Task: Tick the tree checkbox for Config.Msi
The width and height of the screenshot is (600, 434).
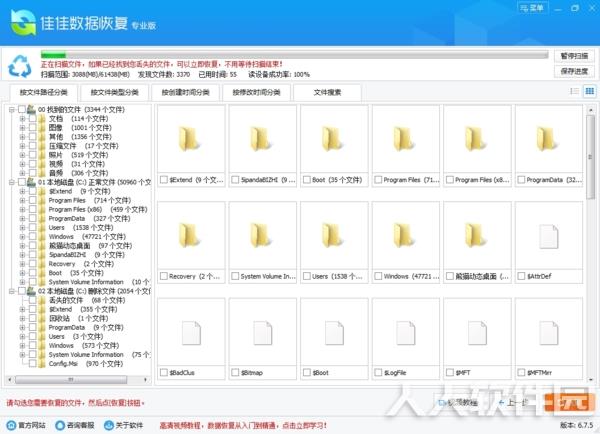Action: (33, 364)
